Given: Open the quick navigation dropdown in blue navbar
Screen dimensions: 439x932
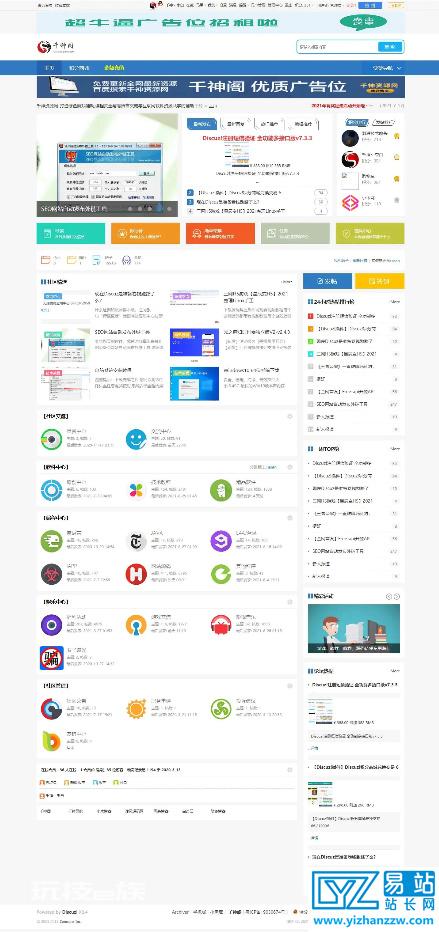Looking at the screenshot, I should click(387, 68).
